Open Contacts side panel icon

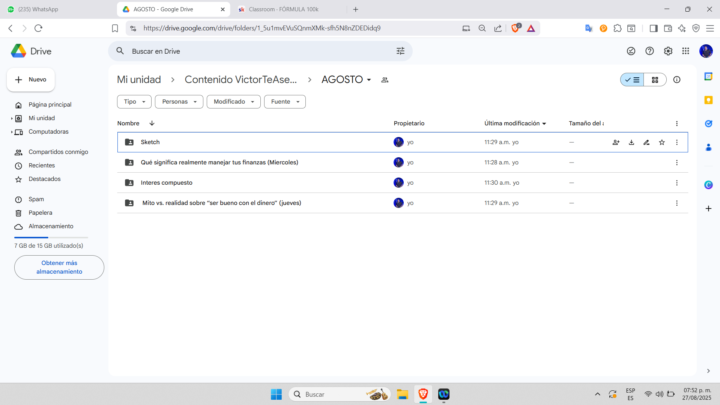709,147
